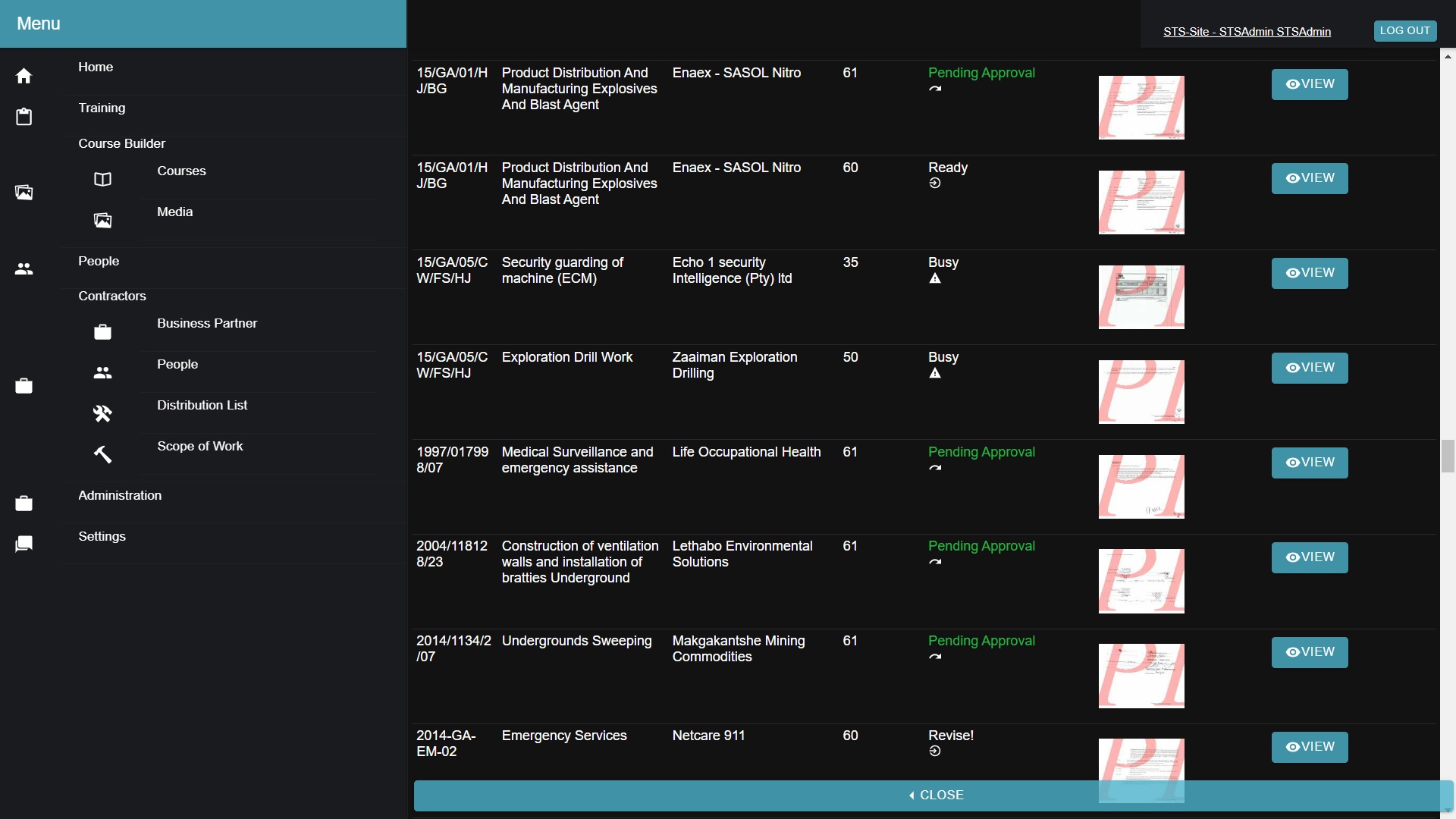Click the Courses book icon

(102, 180)
